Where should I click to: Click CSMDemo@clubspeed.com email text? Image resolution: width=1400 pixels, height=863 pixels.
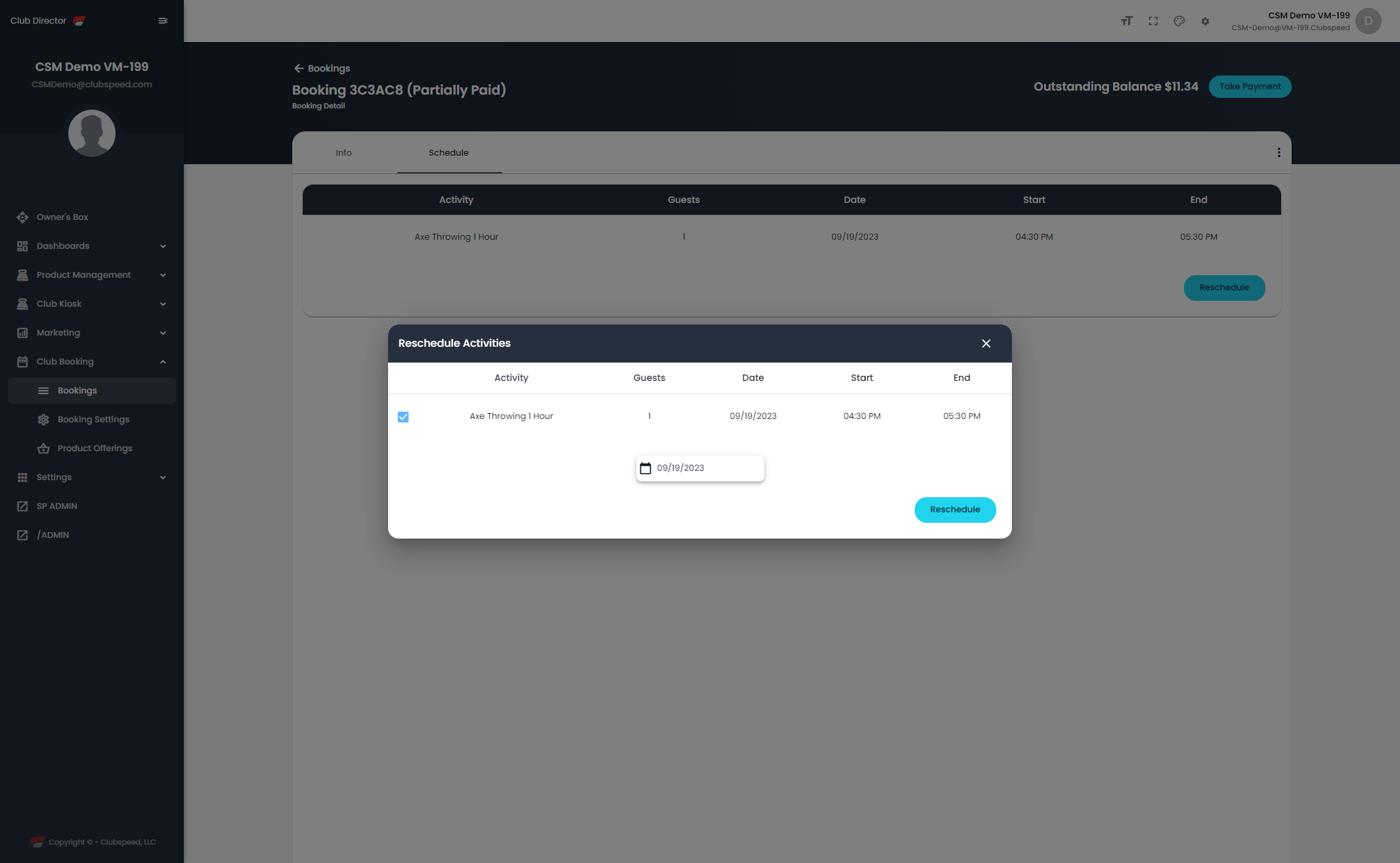(x=92, y=85)
